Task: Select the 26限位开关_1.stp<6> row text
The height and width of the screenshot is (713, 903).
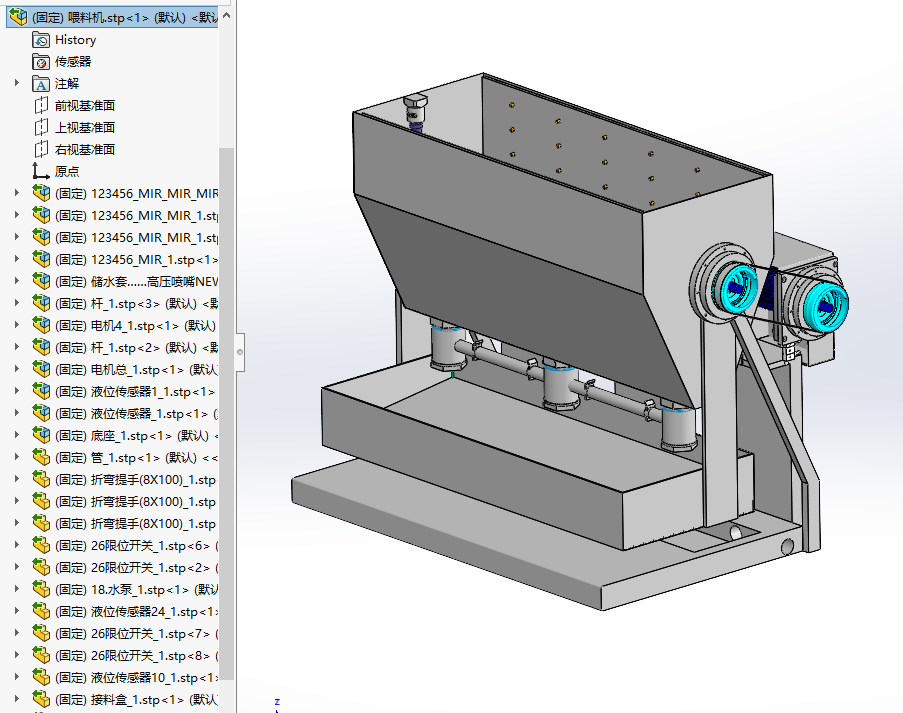Action: (x=136, y=545)
